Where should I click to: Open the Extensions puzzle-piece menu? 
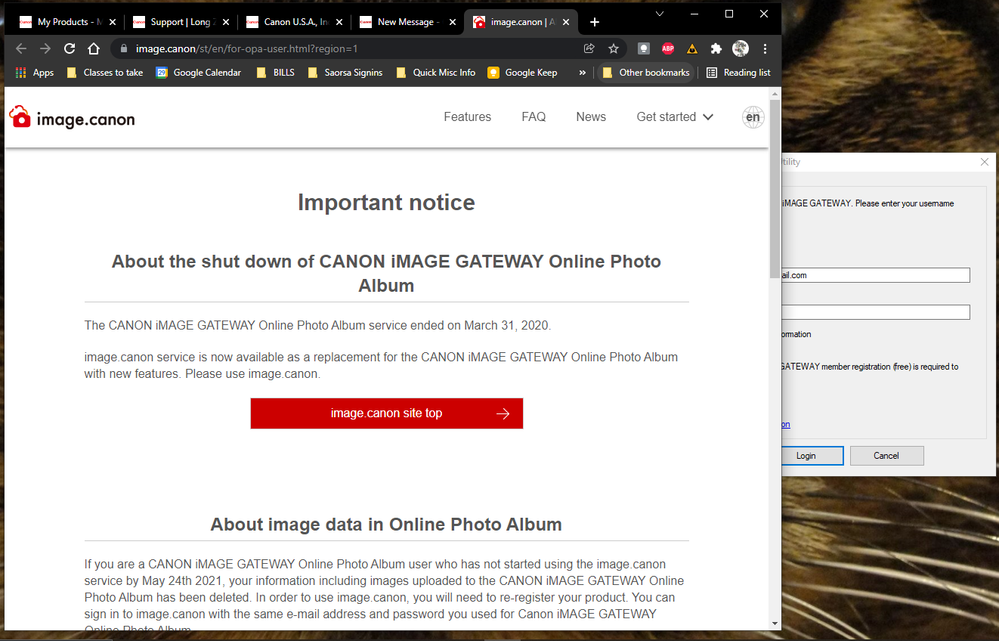(x=716, y=48)
